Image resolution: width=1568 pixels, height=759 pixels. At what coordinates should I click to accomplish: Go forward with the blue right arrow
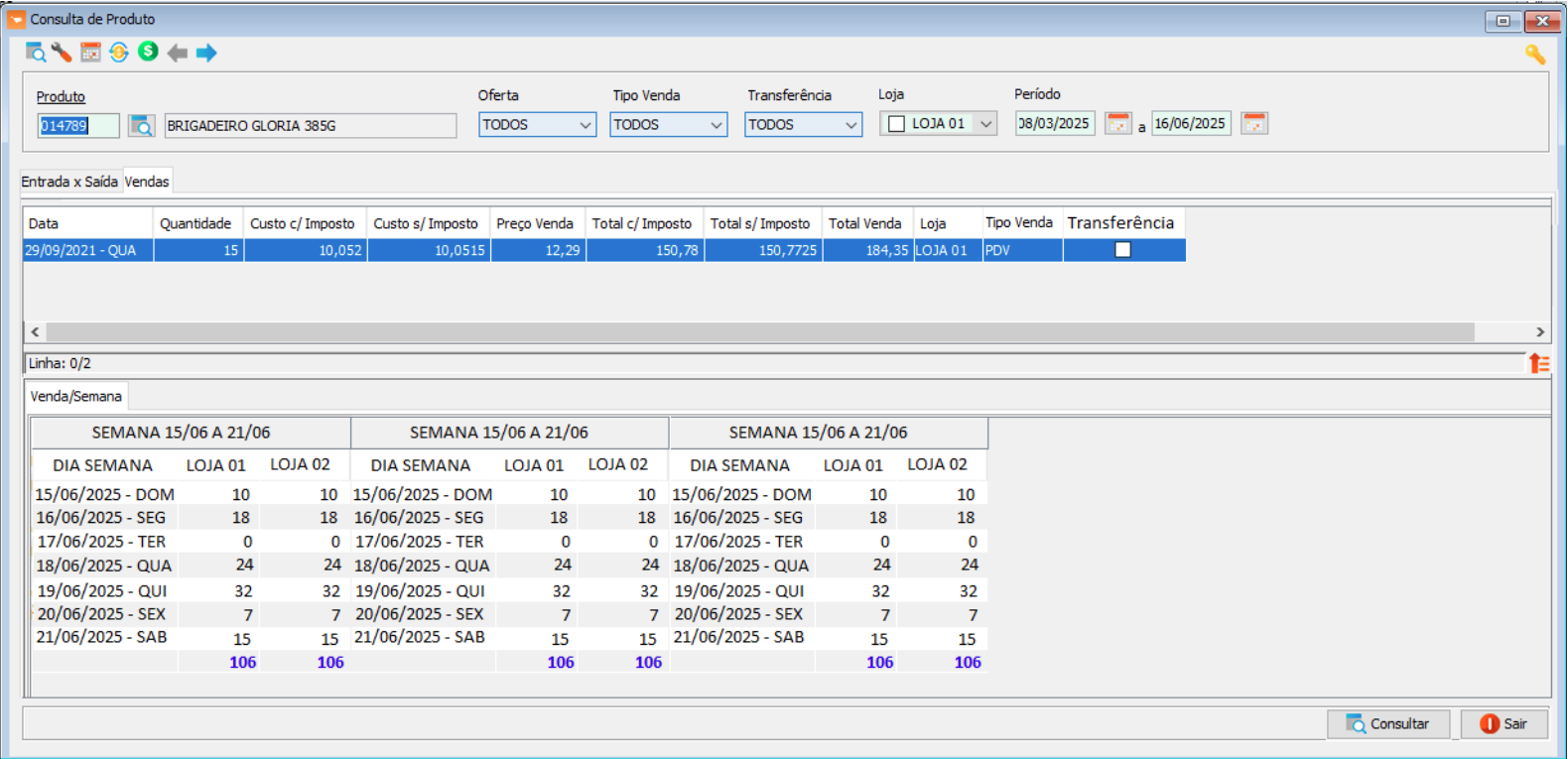pyautogui.click(x=206, y=53)
